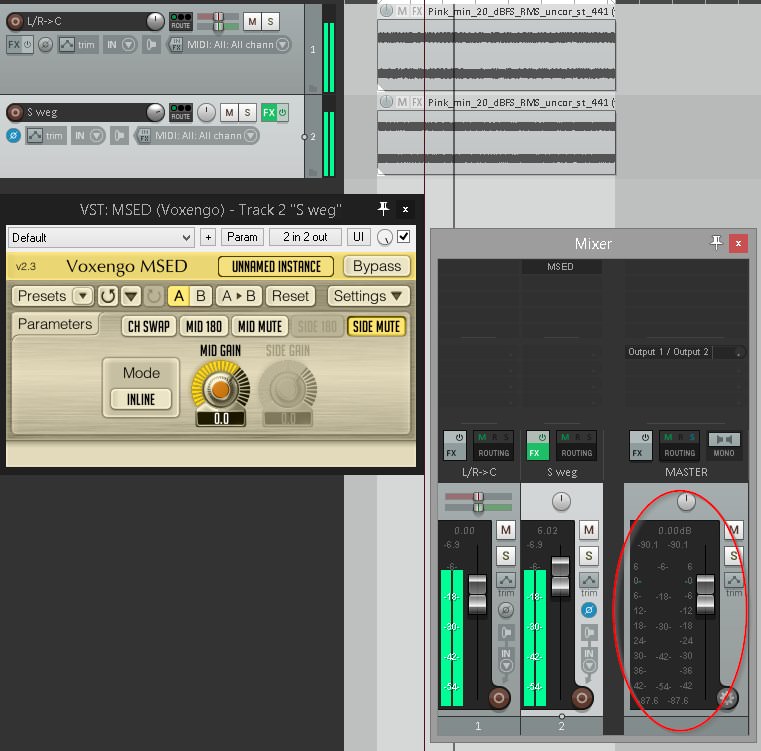Open the Parameters tab in MSED
Viewport: 761px width, 751px height.
click(x=55, y=324)
